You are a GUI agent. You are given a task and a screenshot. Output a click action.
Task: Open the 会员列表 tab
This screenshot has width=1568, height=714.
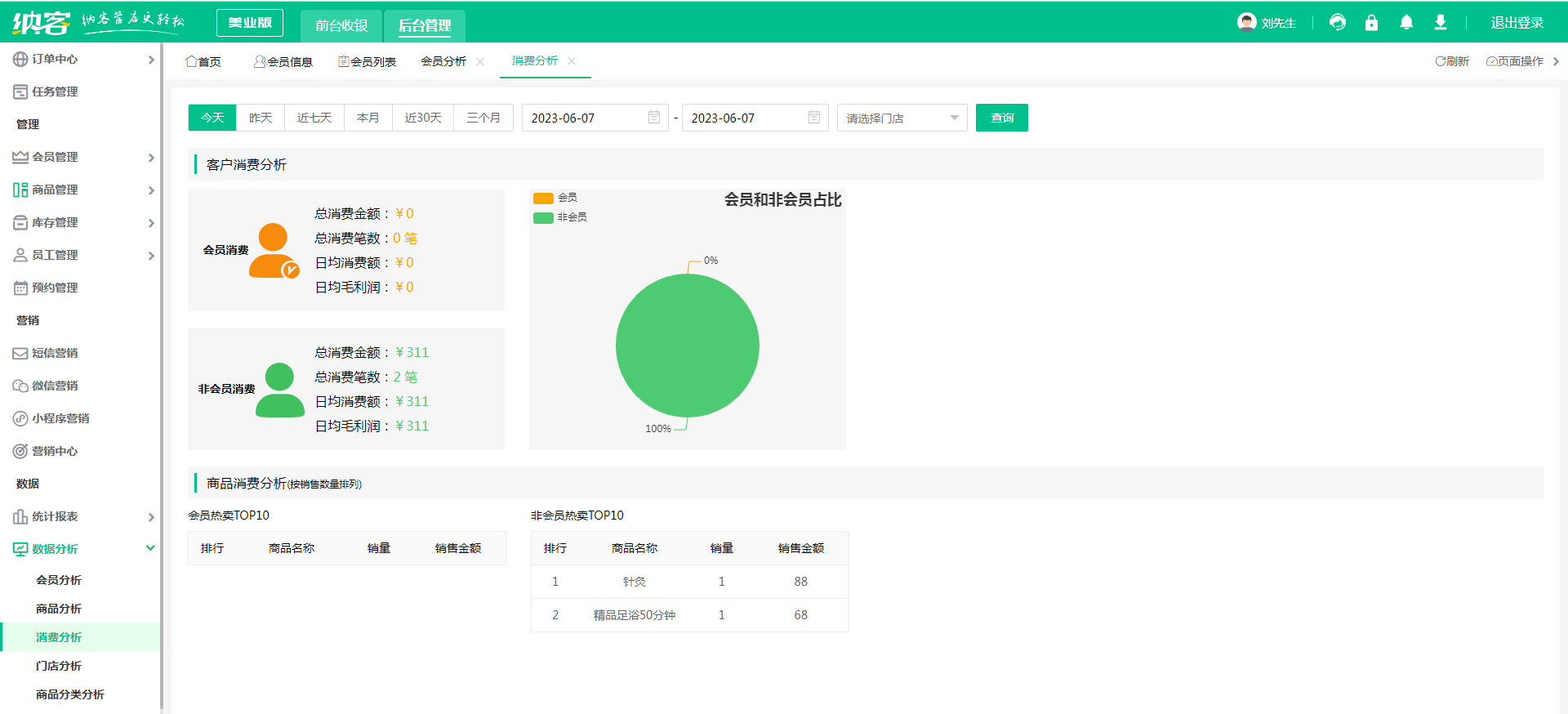[x=367, y=61]
